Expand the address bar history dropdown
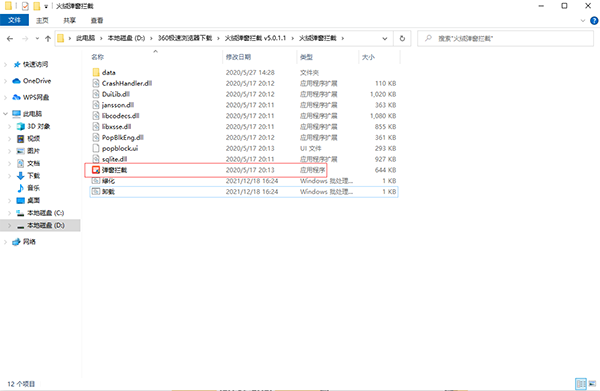 click(x=385, y=38)
